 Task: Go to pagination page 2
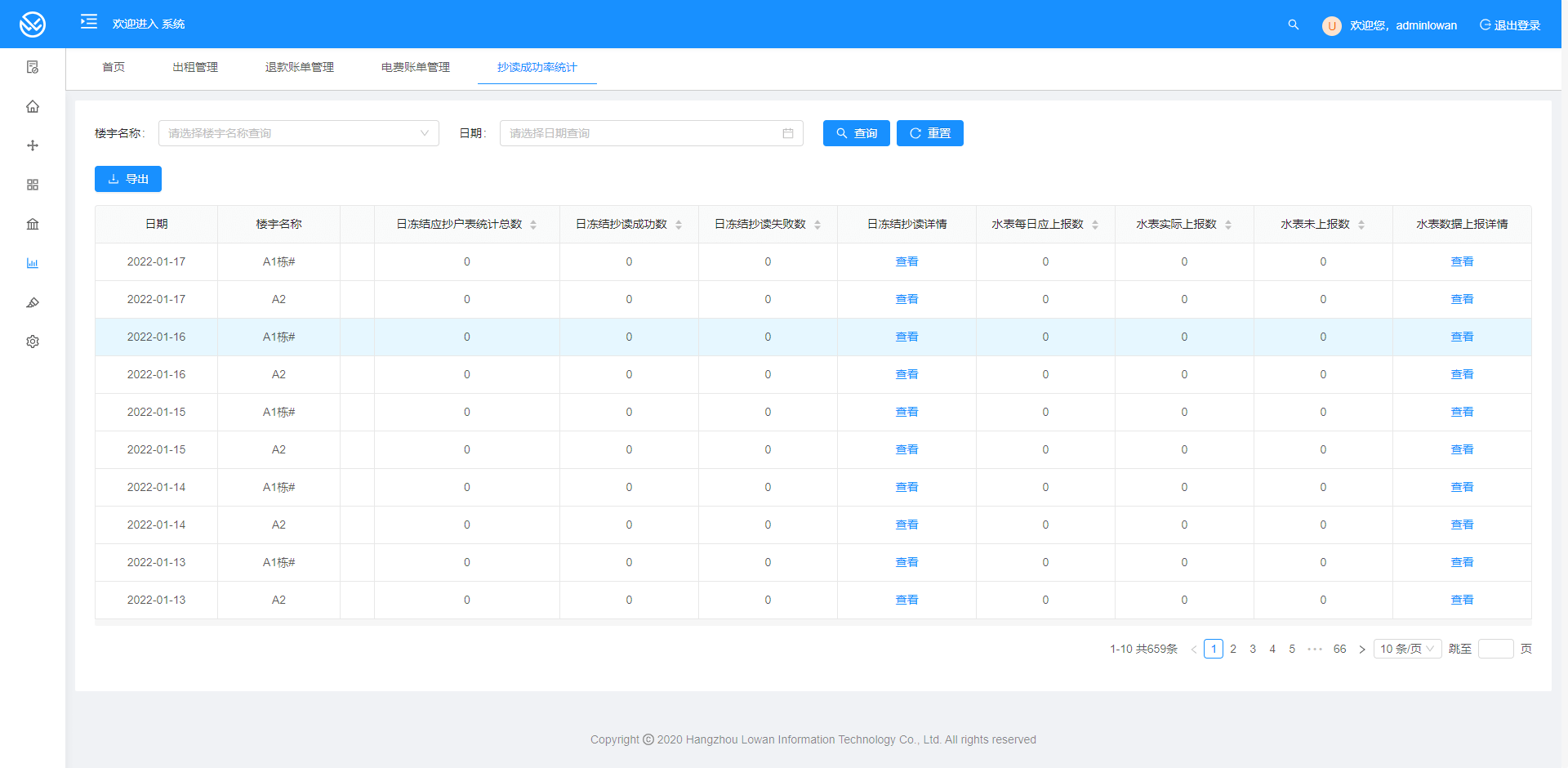coord(1233,649)
